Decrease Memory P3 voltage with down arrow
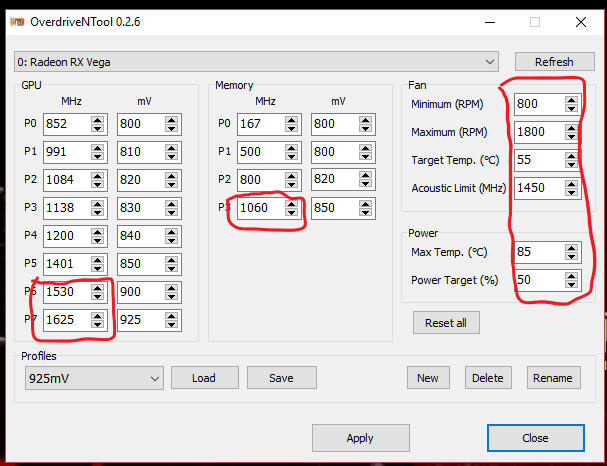 365,213
